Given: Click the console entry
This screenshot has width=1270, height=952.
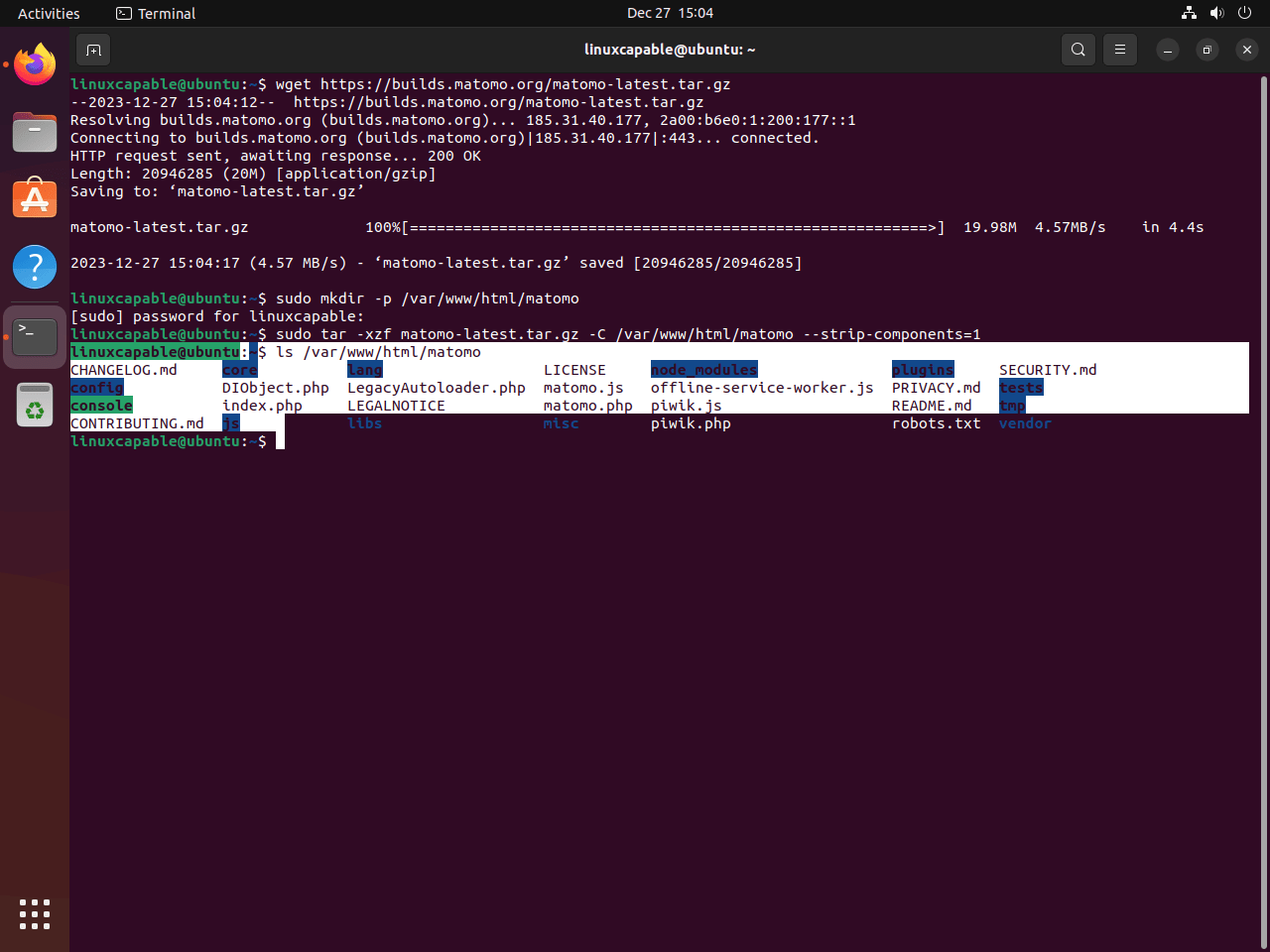Looking at the screenshot, I should click(x=101, y=406).
